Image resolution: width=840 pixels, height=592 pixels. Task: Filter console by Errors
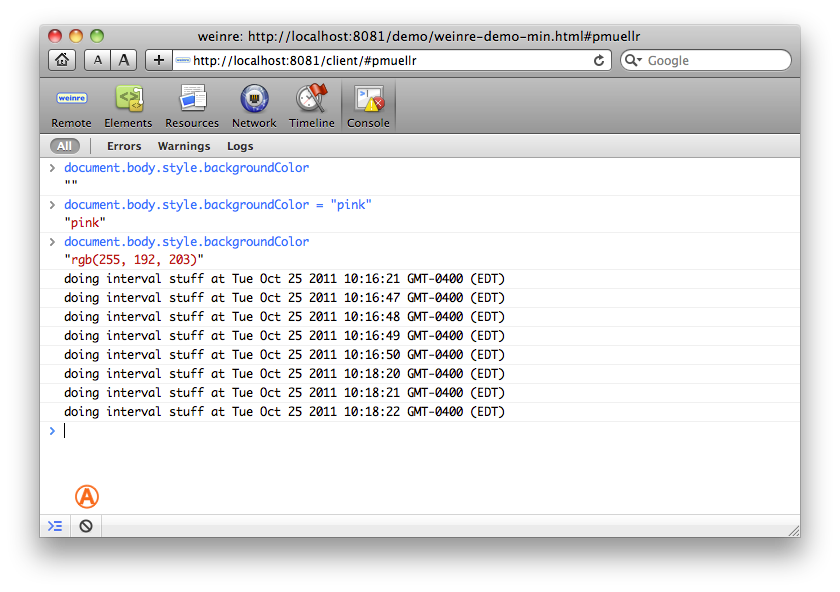click(x=124, y=146)
